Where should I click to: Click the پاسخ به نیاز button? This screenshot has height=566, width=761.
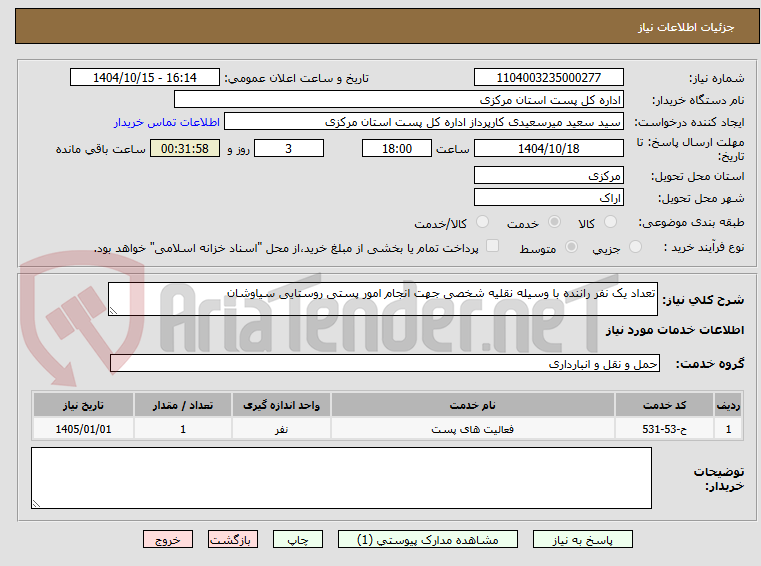[x=582, y=540]
